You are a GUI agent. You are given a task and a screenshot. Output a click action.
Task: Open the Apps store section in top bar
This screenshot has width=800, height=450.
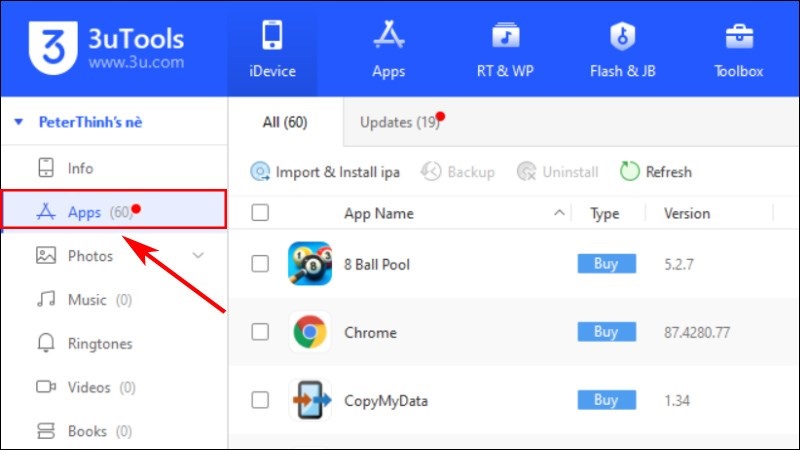(x=388, y=49)
